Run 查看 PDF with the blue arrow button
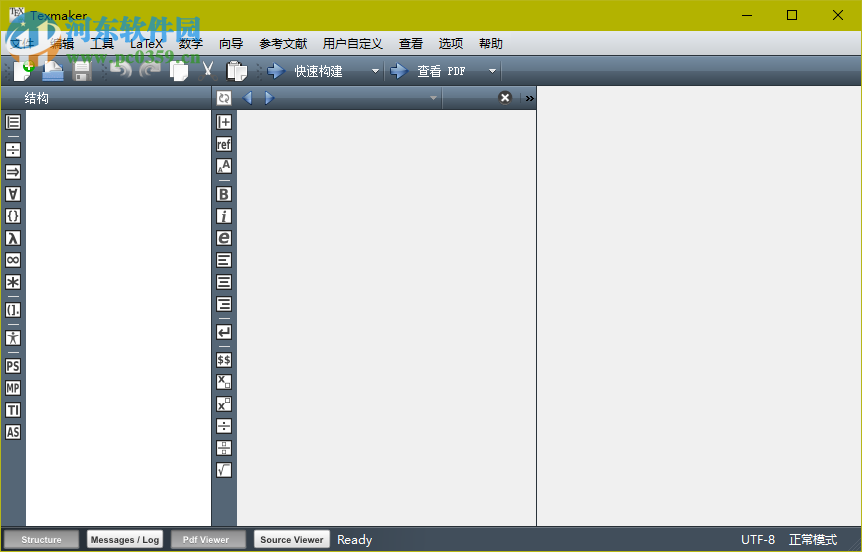The image size is (862, 552). click(x=399, y=71)
